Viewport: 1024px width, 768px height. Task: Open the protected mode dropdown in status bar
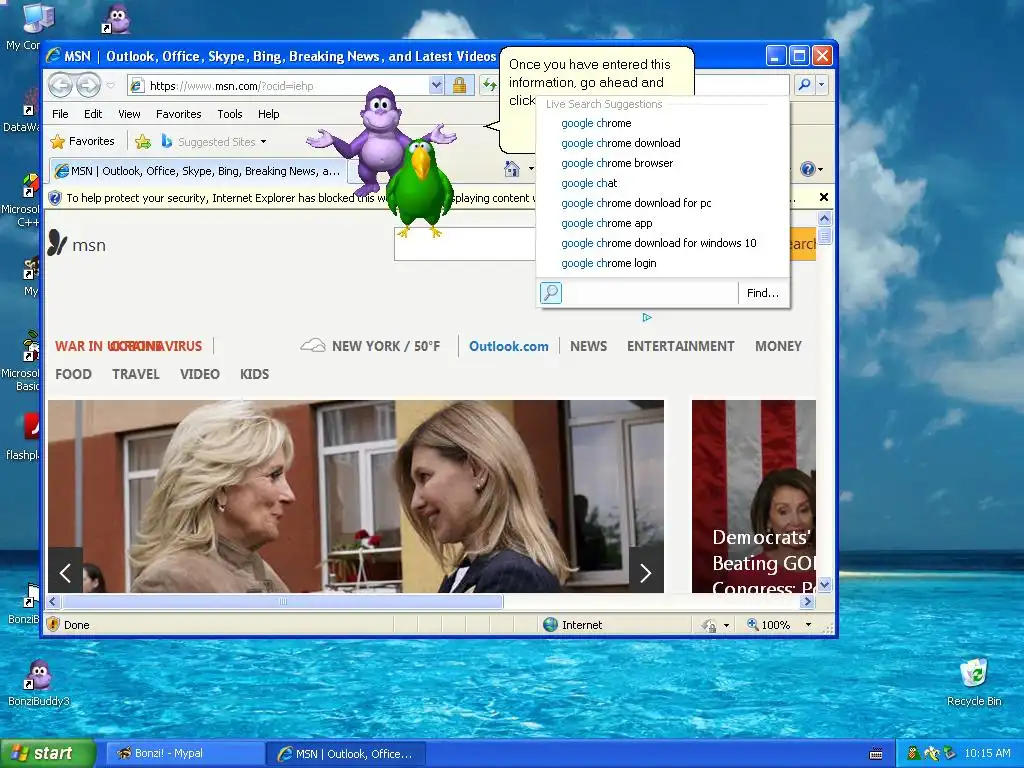[726, 626]
